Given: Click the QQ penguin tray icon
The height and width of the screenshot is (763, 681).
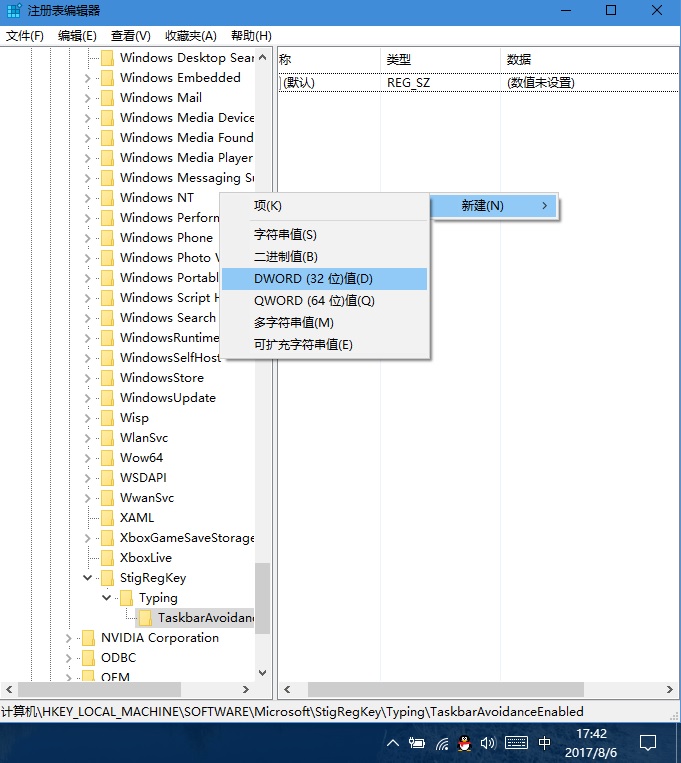Looking at the screenshot, I should coord(465,743).
